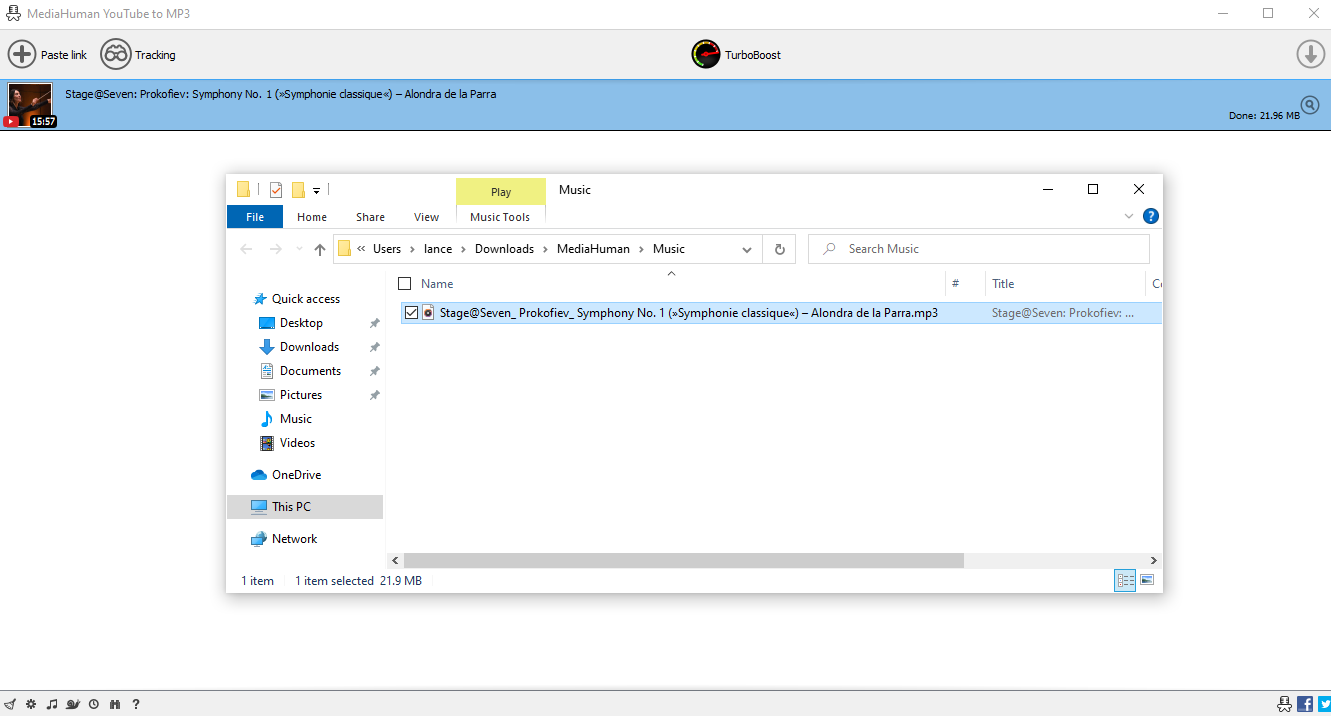Uncheck the Stage@Seven mp3 file checkbox
The height and width of the screenshot is (716, 1331).
click(411, 313)
